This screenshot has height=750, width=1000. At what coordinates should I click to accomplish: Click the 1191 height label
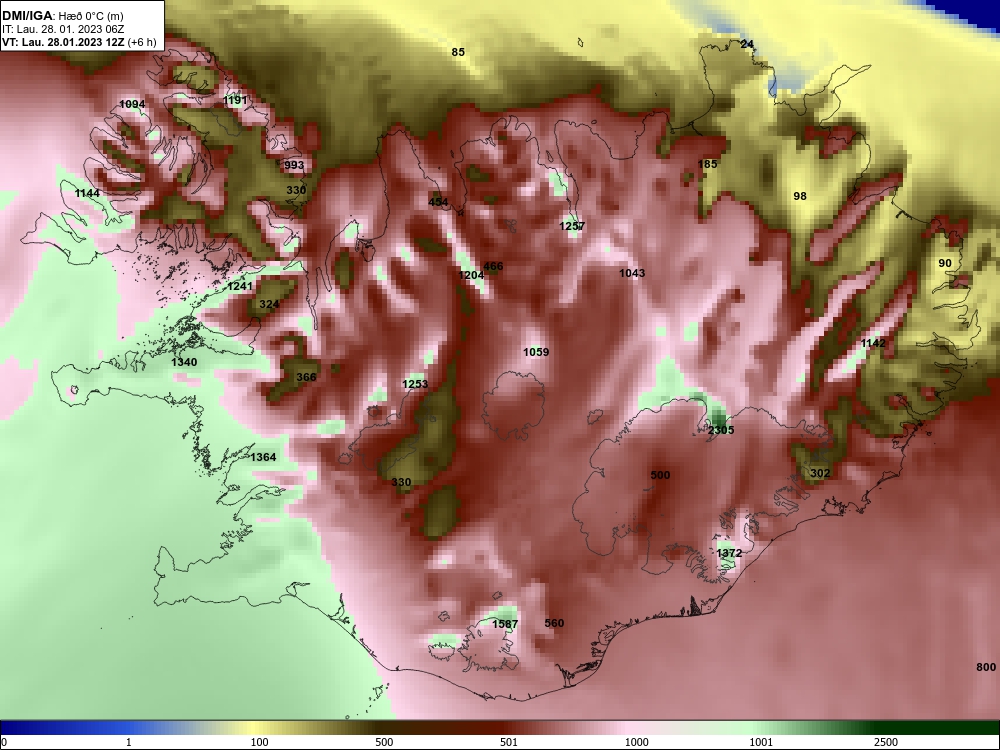[235, 100]
